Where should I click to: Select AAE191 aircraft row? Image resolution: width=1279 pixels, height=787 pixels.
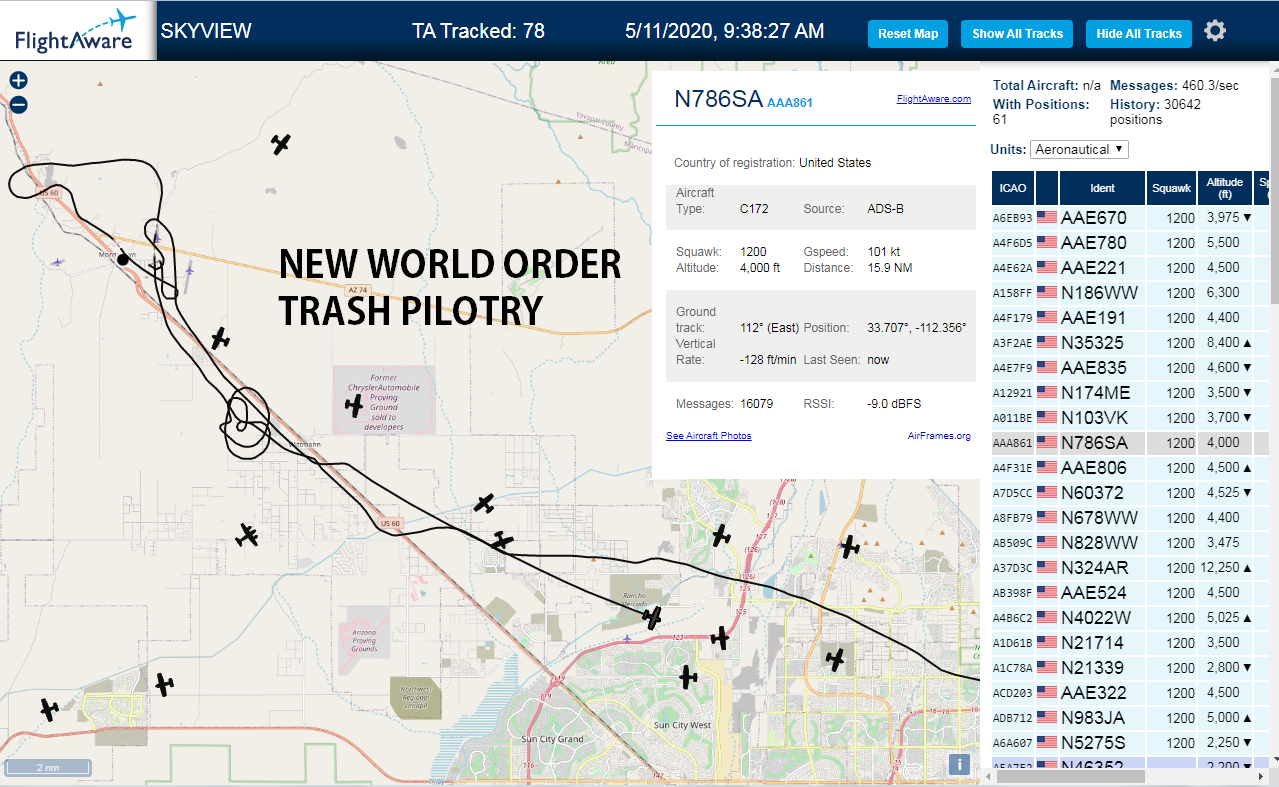tap(1130, 317)
